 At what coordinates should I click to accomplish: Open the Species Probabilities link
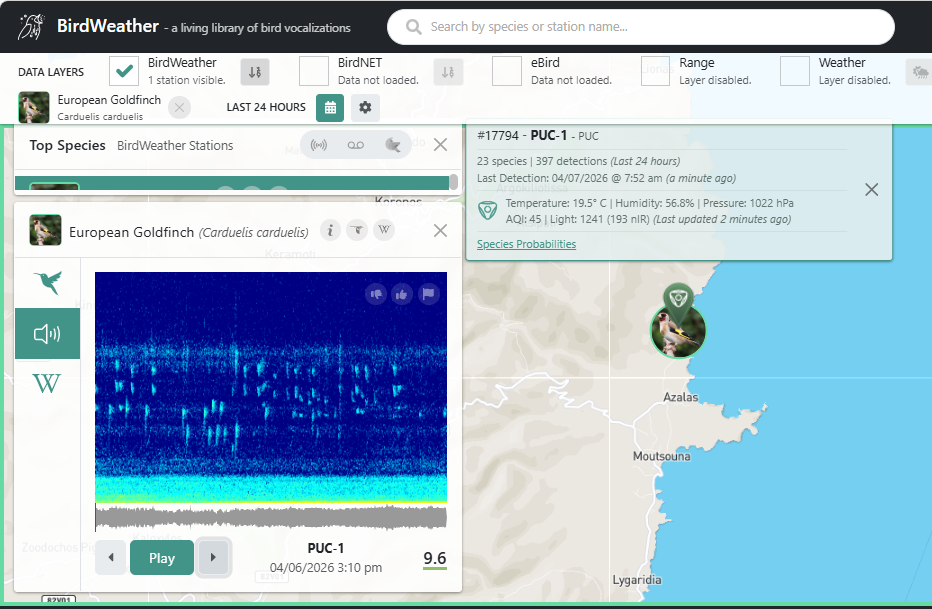526,244
